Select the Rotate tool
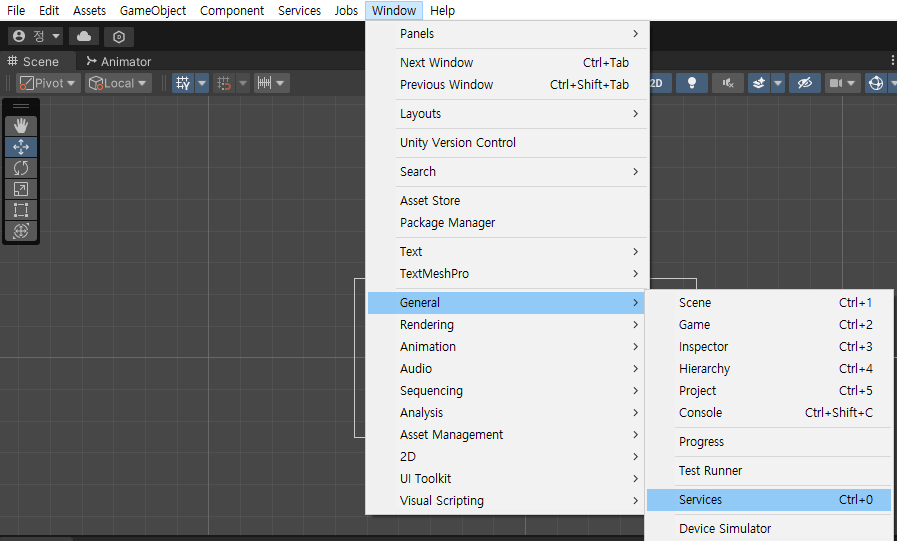Viewport: 897px width, 541px height. click(x=21, y=168)
